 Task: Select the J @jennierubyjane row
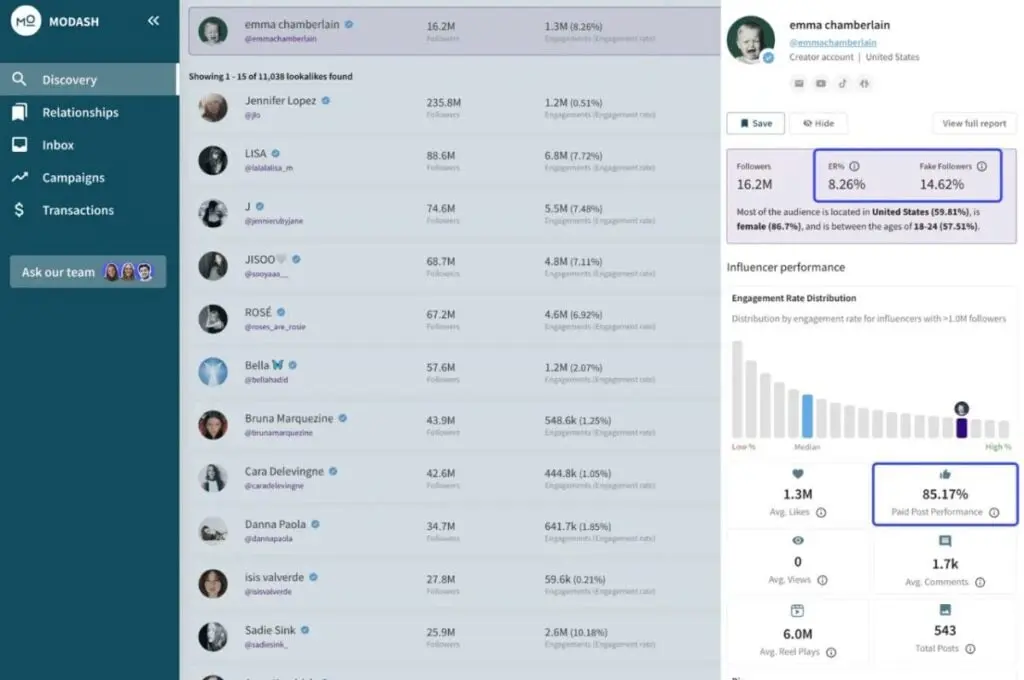tap(455, 214)
